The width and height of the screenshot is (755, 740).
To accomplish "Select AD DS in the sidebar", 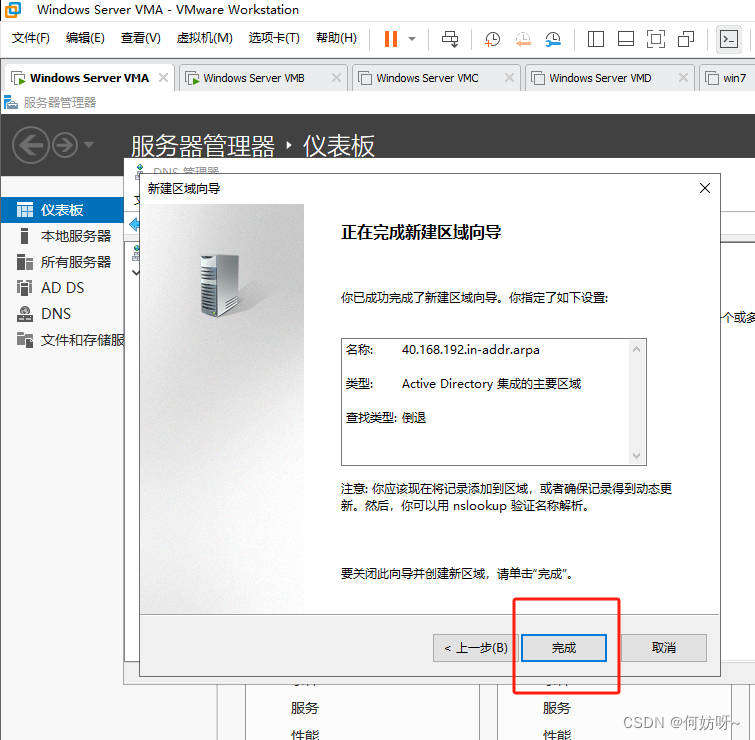I will [x=62, y=288].
